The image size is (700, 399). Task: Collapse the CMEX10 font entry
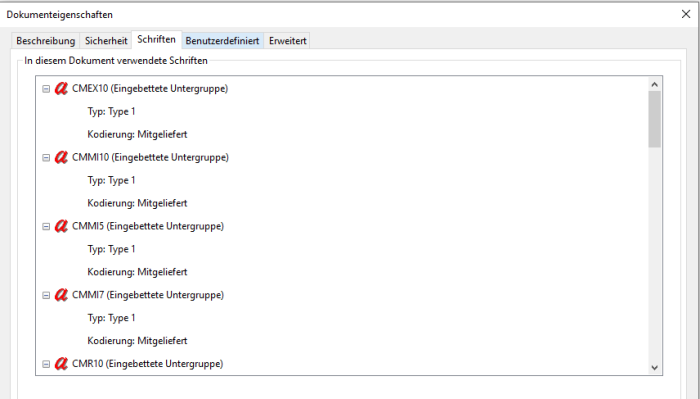[46, 89]
